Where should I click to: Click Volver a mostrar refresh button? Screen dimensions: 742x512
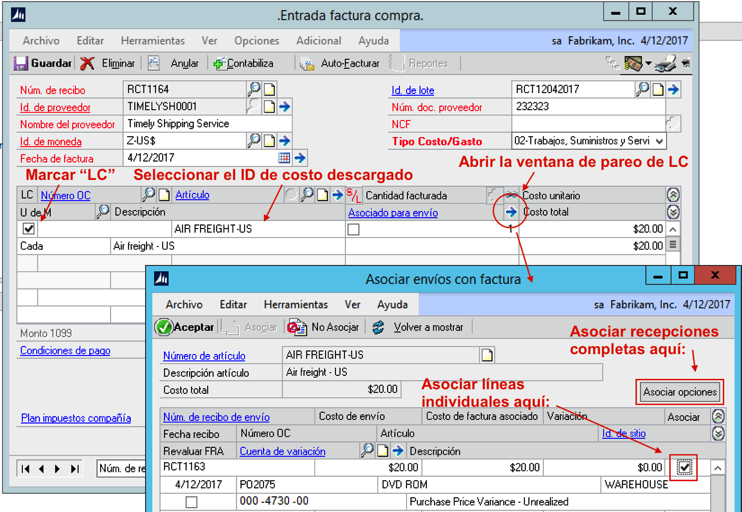pyautogui.click(x=418, y=327)
